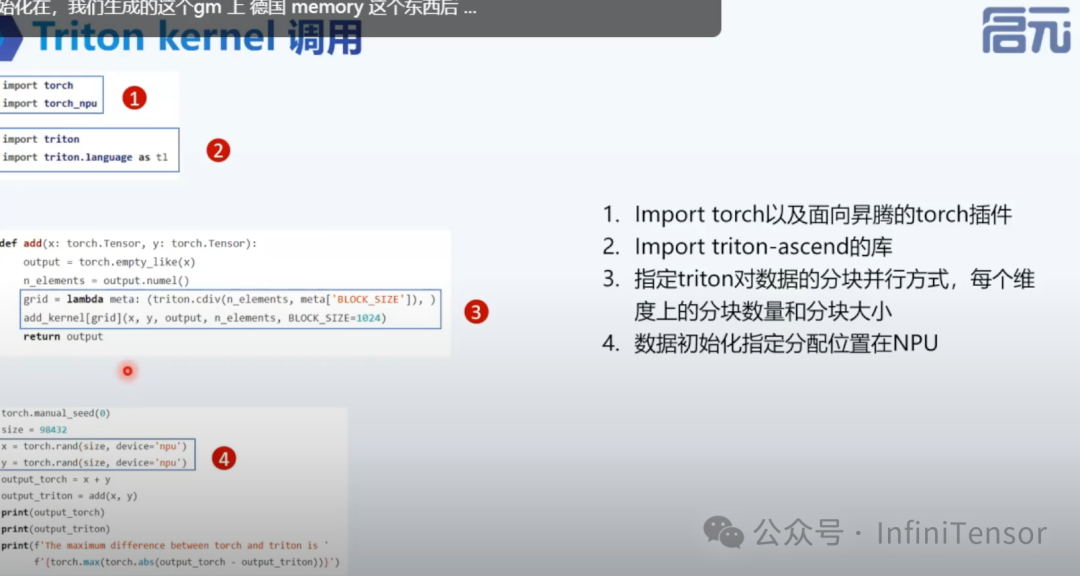Screen dimensions: 1080x576
Task: Click the 启元 logo in the corner
Action: (1026, 30)
